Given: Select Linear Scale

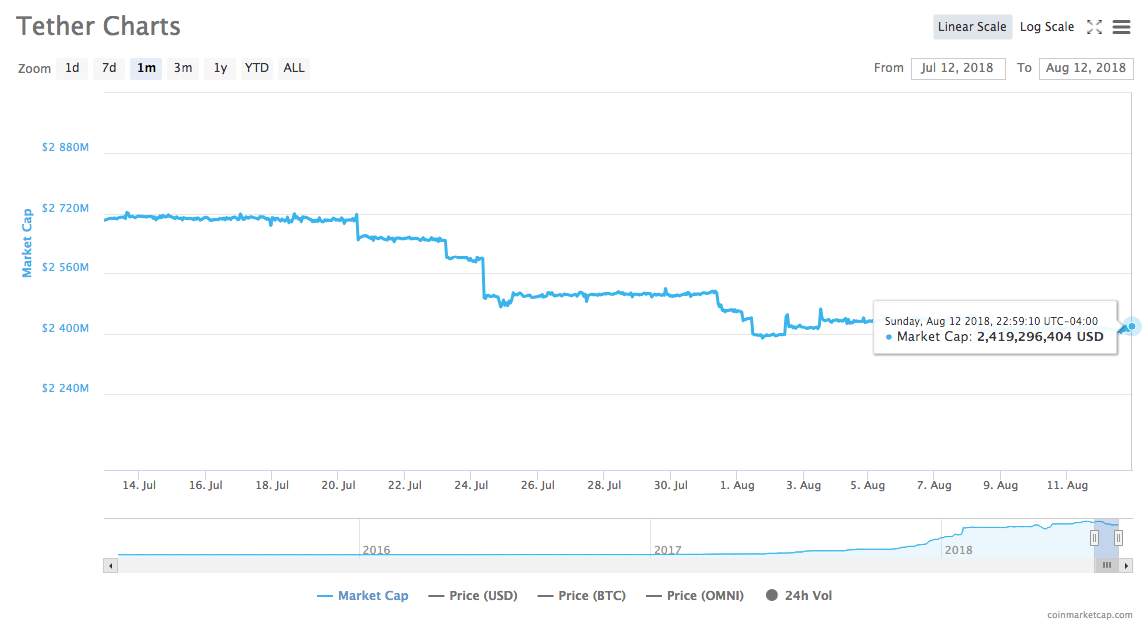Looking at the screenshot, I should click(x=972, y=27).
